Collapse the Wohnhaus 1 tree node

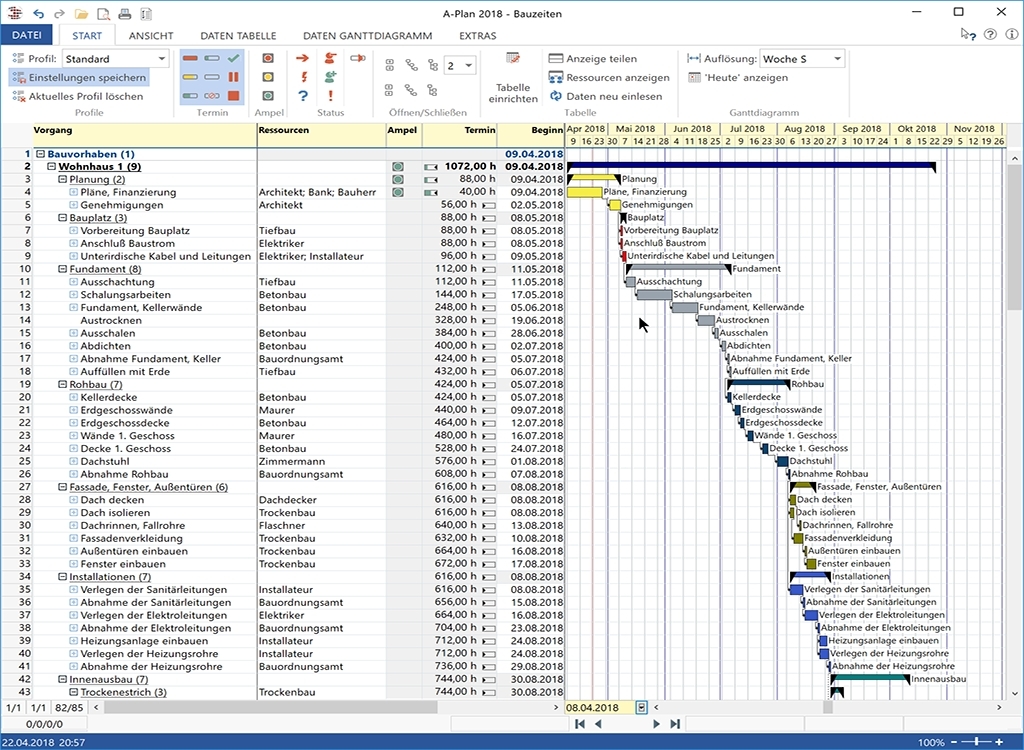[x=51, y=167]
